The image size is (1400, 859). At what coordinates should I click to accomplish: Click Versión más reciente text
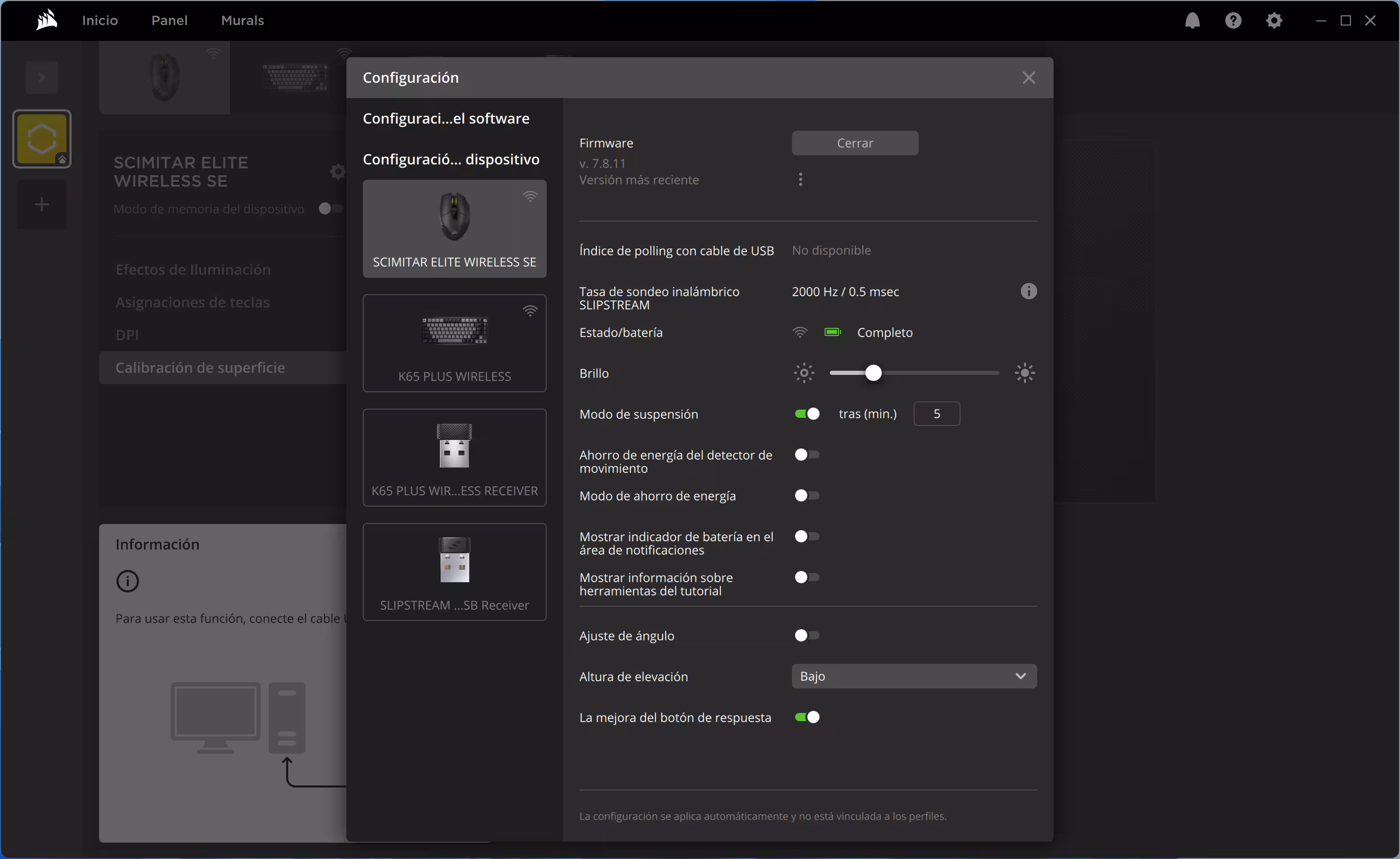[639, 180]
